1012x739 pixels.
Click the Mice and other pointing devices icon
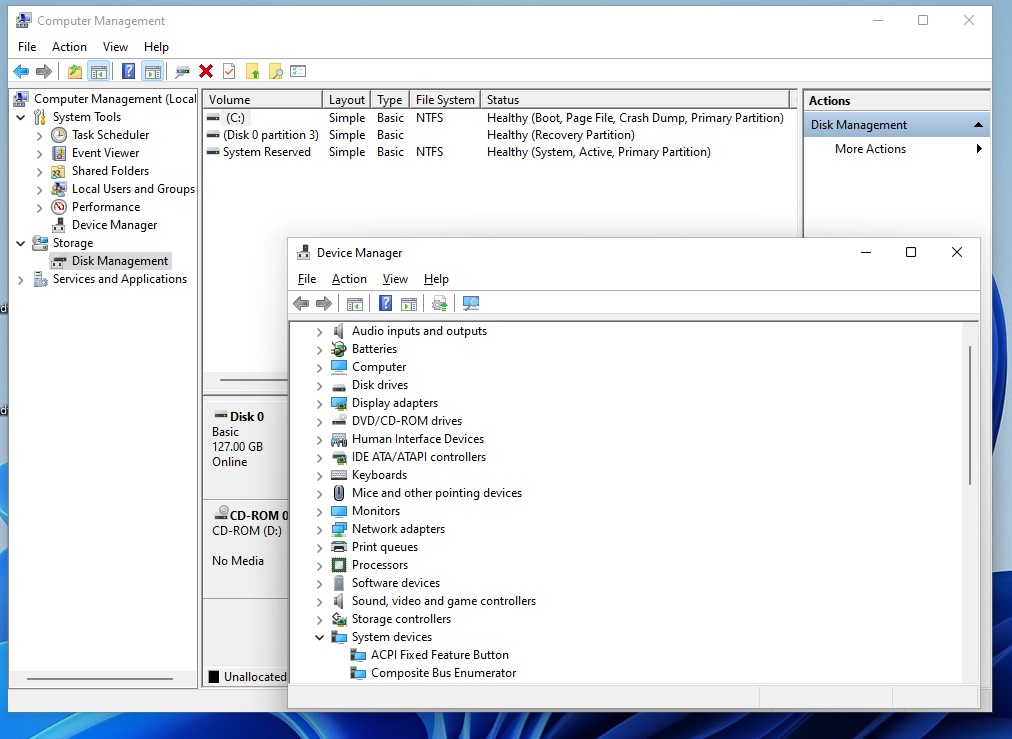pyautogui.click(x=339, y=493)
